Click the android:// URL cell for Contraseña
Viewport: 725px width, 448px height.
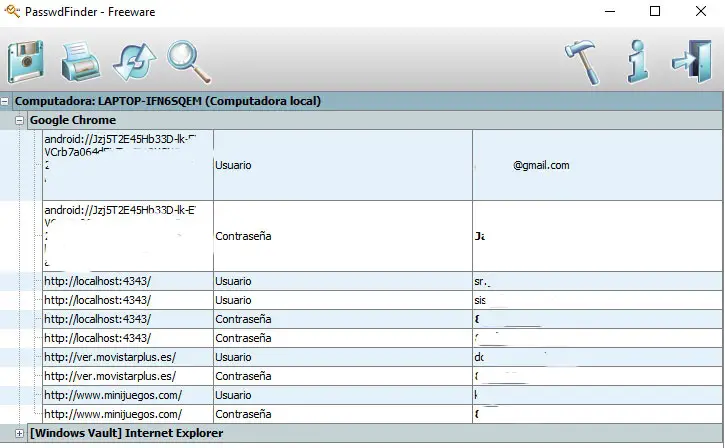click(128, 236)
